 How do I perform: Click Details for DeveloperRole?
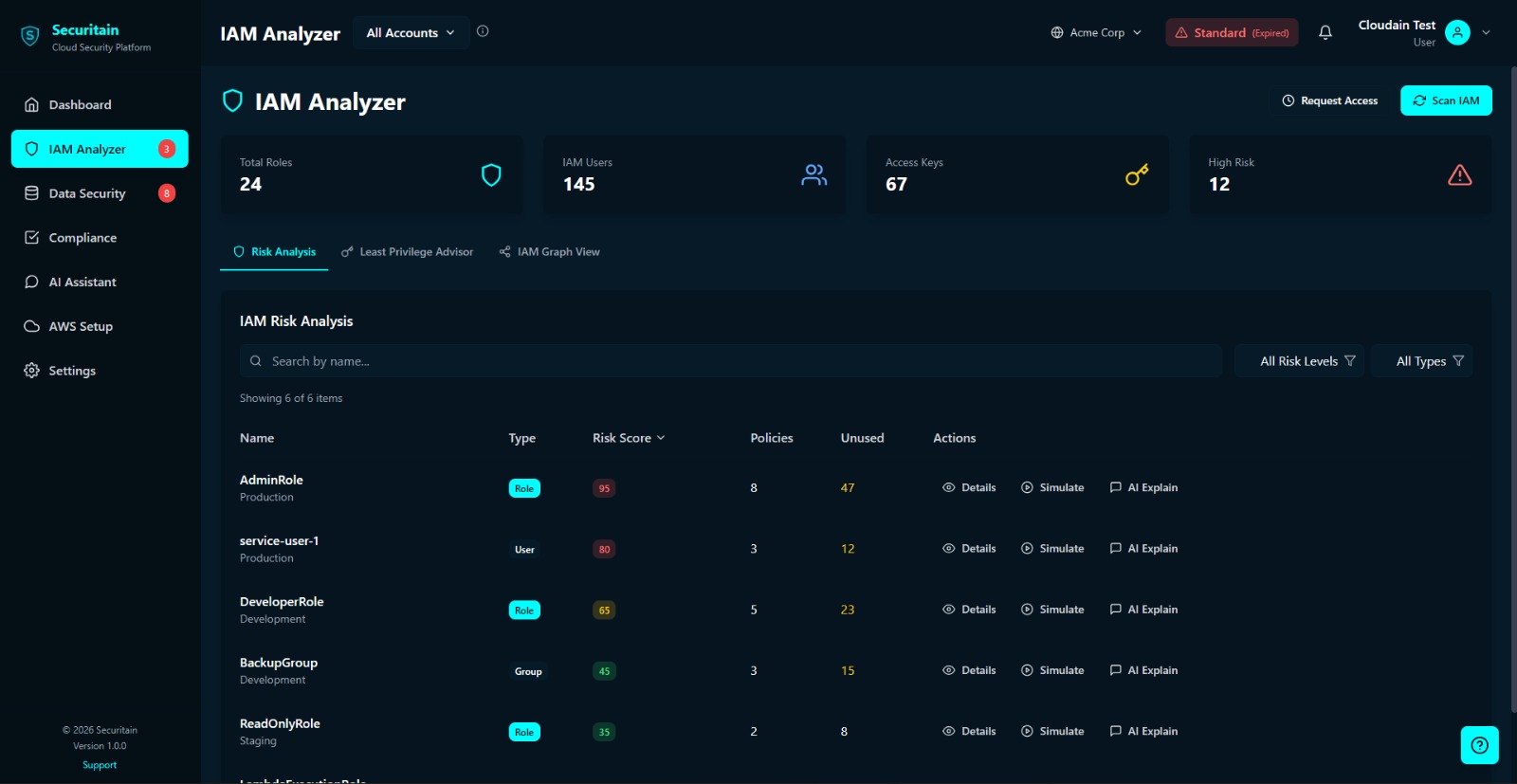[969, 610]
